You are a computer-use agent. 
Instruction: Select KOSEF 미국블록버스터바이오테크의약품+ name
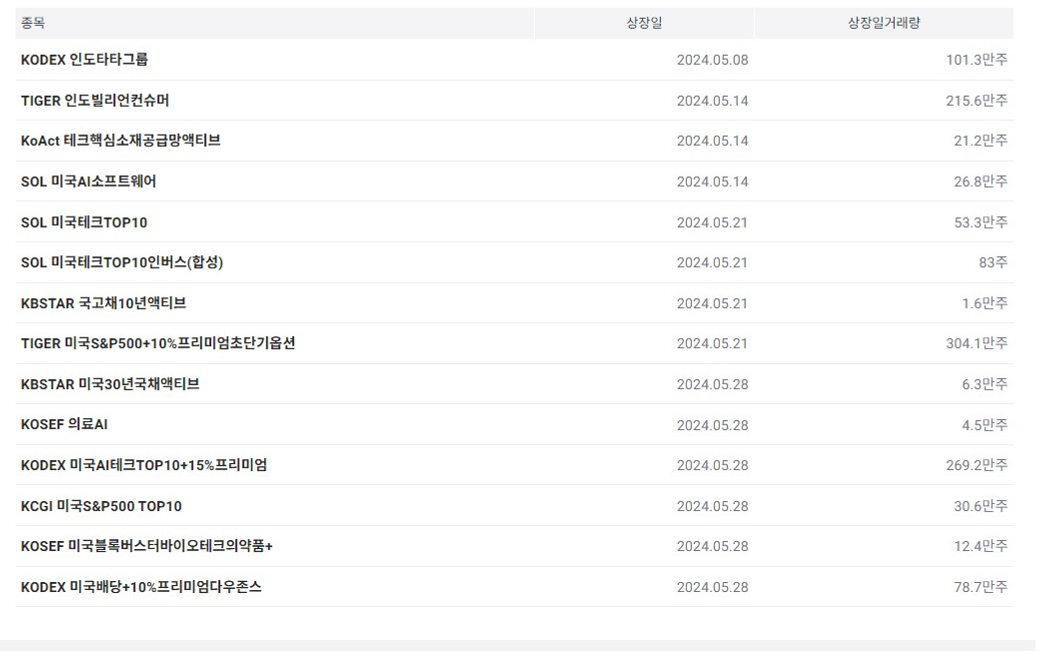point(147,547)
